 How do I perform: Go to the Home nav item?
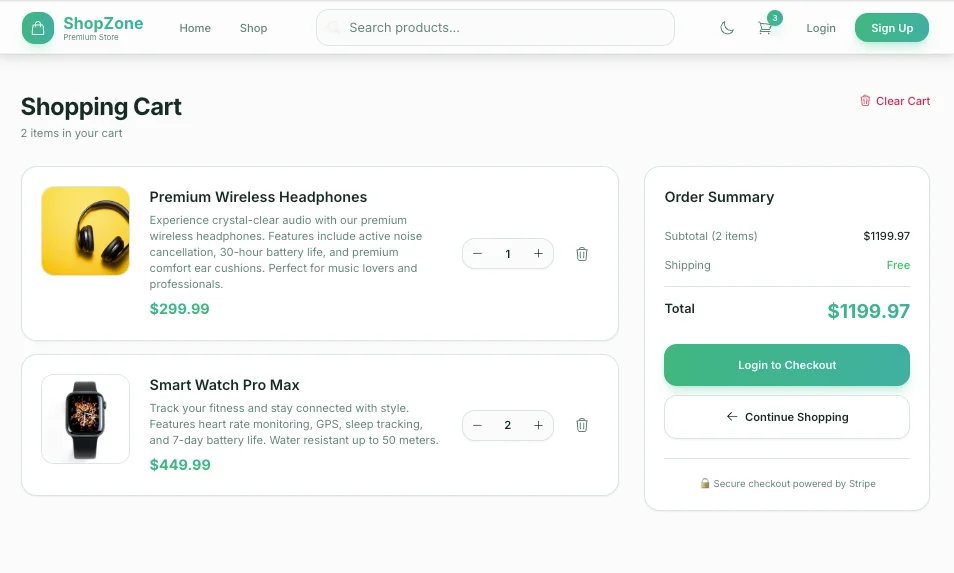195,28
